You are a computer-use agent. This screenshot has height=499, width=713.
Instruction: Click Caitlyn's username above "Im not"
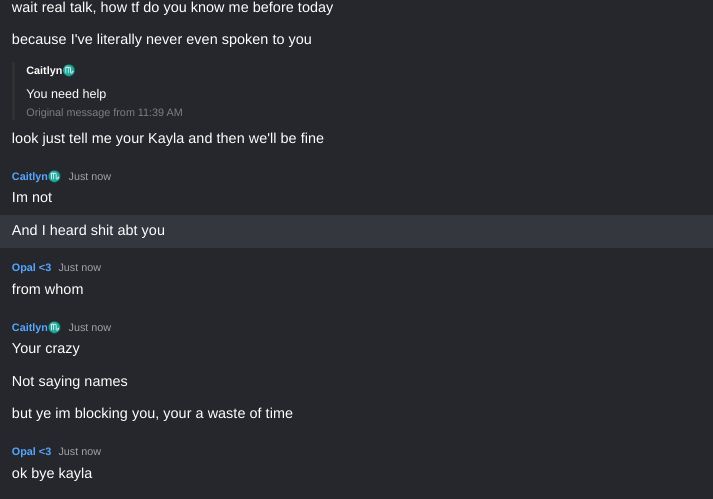[x=29, y=176]
